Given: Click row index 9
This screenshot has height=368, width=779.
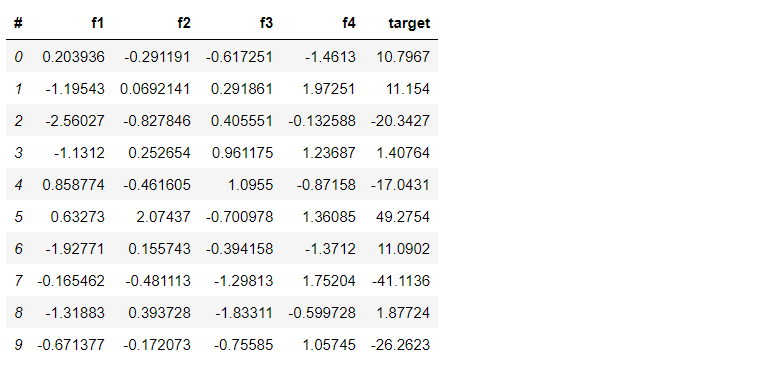Looking at the screenshot, I should coord(18,345).
